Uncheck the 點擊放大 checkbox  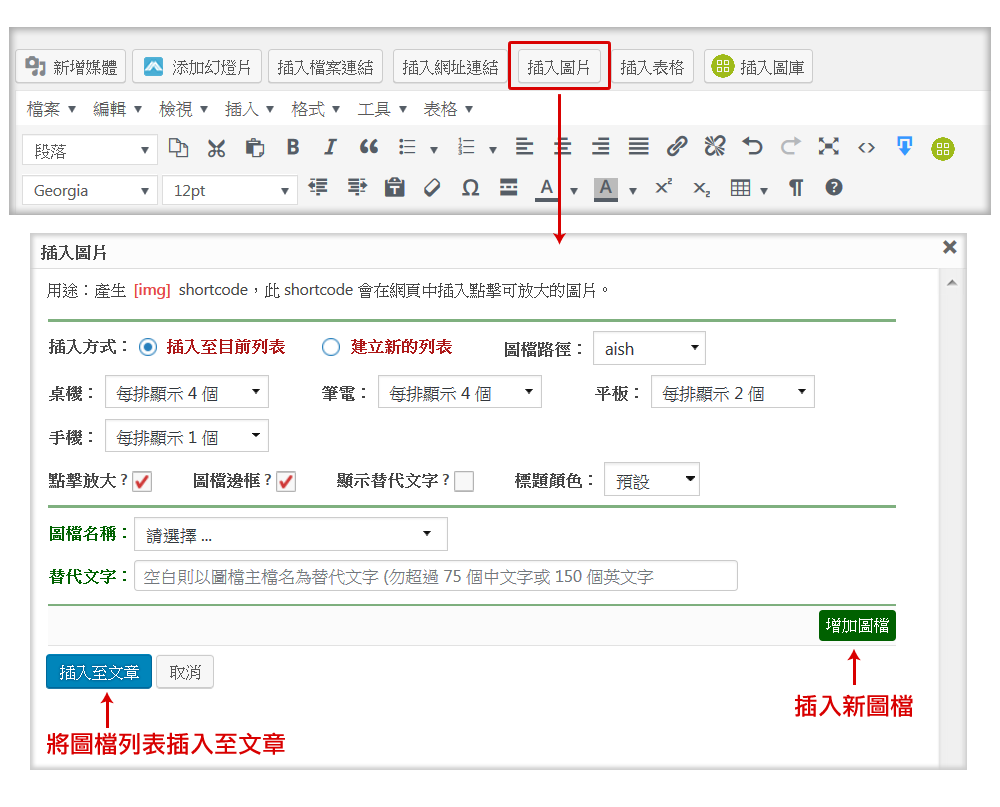pos(141,481)
